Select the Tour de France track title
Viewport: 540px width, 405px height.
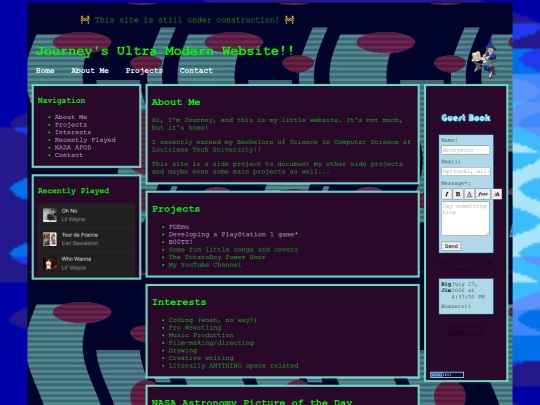[x=80, y=235]
